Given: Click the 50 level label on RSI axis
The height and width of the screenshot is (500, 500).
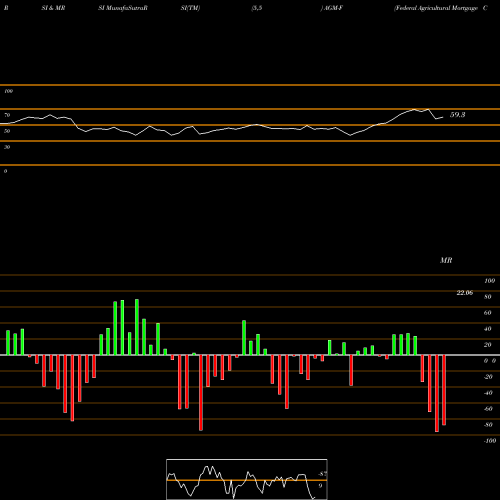Looking at the screenshot, I should tap(7, 131).
